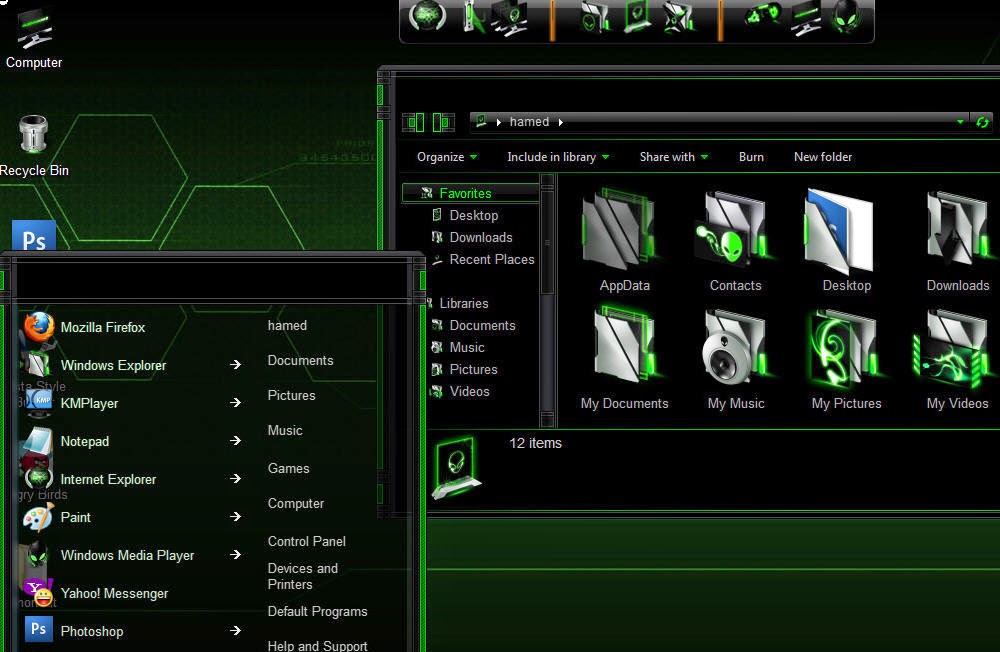Open the green globe browser icon in the top dock
The height and width of the screenshot is (652, 1000).
tap(427, 16)
